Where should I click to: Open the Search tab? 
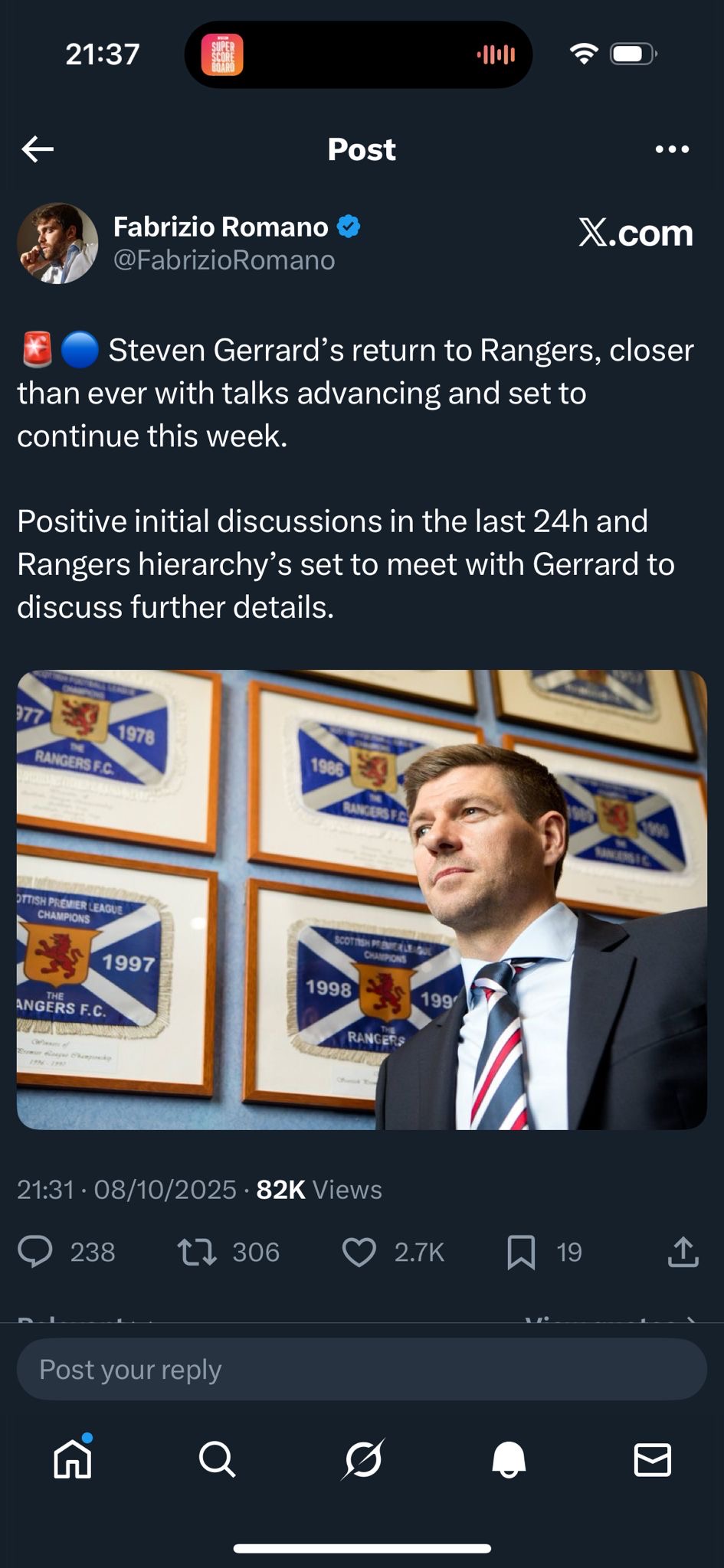[217, 1460]
